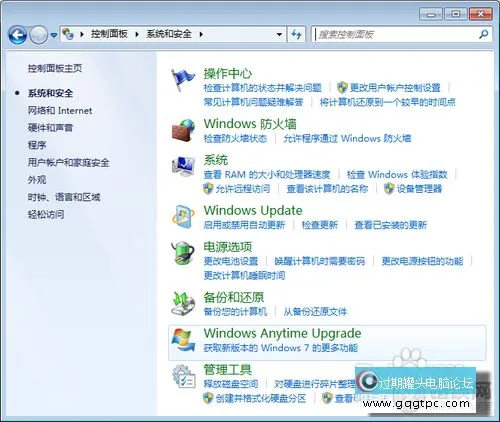Screen dimensions: 500x422
Task: Open 获取新版本的 Windows 7 的更多功能 link
Action: coord(281,348)
